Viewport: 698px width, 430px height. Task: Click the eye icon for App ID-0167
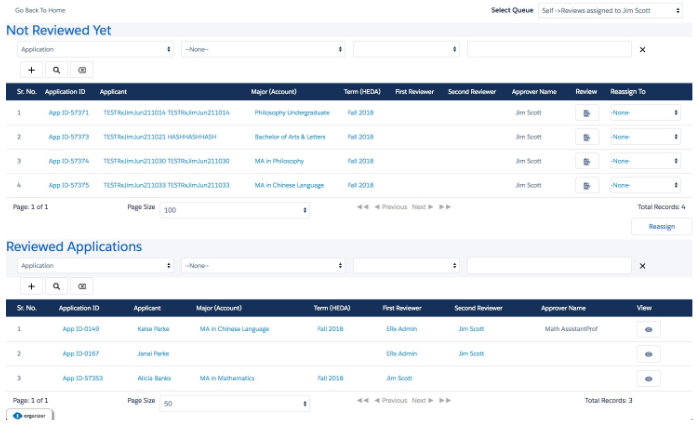pyautogui.click(x=648, y=354)
